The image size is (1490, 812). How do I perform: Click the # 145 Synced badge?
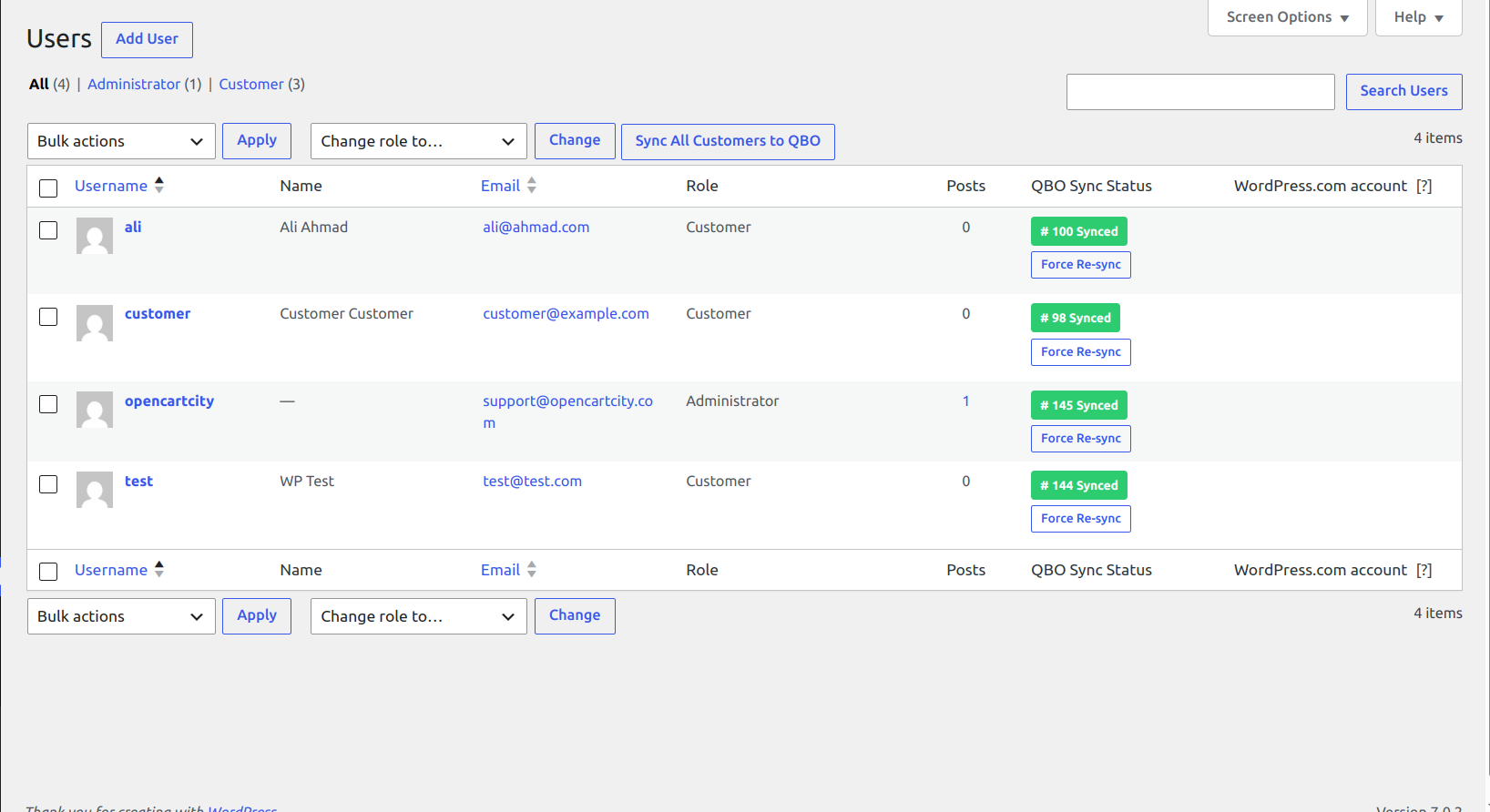click(1079, 405)
